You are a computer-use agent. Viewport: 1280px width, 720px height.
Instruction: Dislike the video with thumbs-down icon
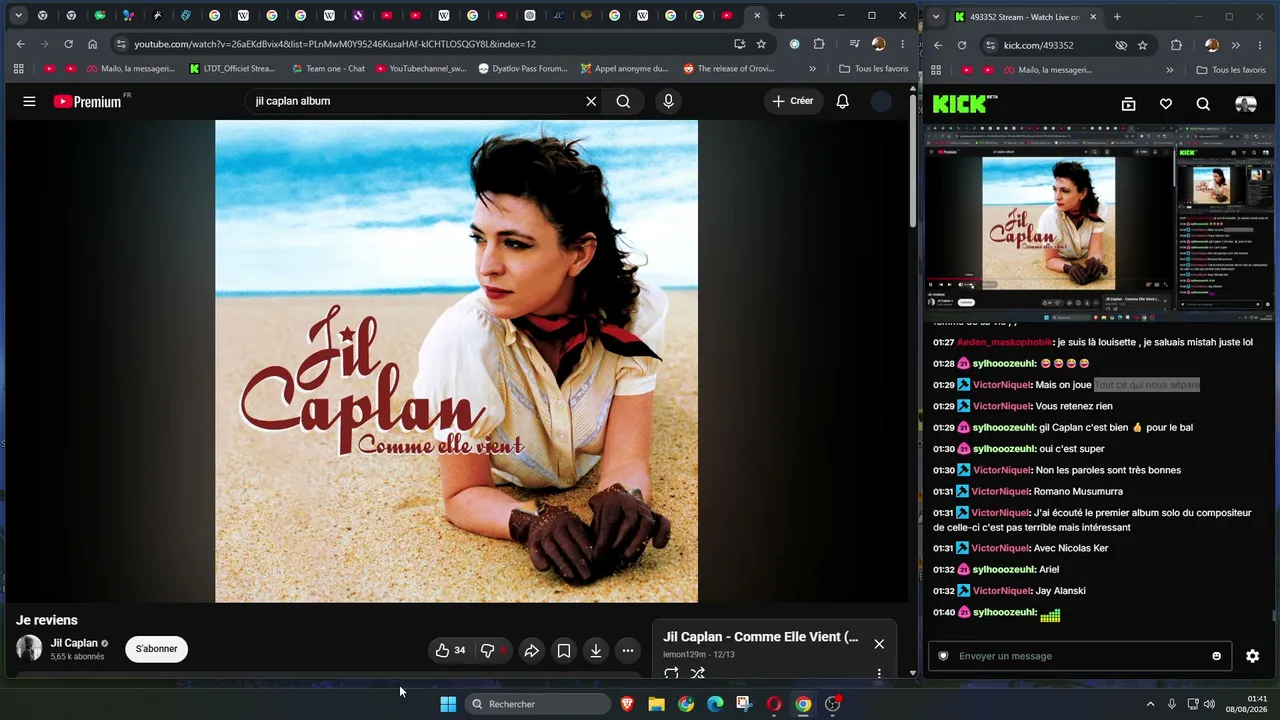tap(487, 650)
